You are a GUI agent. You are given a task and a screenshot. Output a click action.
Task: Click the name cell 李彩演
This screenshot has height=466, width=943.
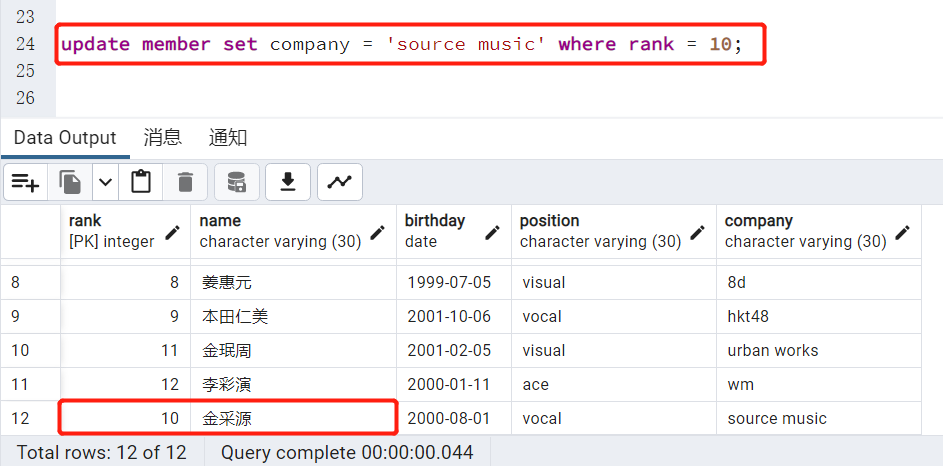click(x=293, y=384)
